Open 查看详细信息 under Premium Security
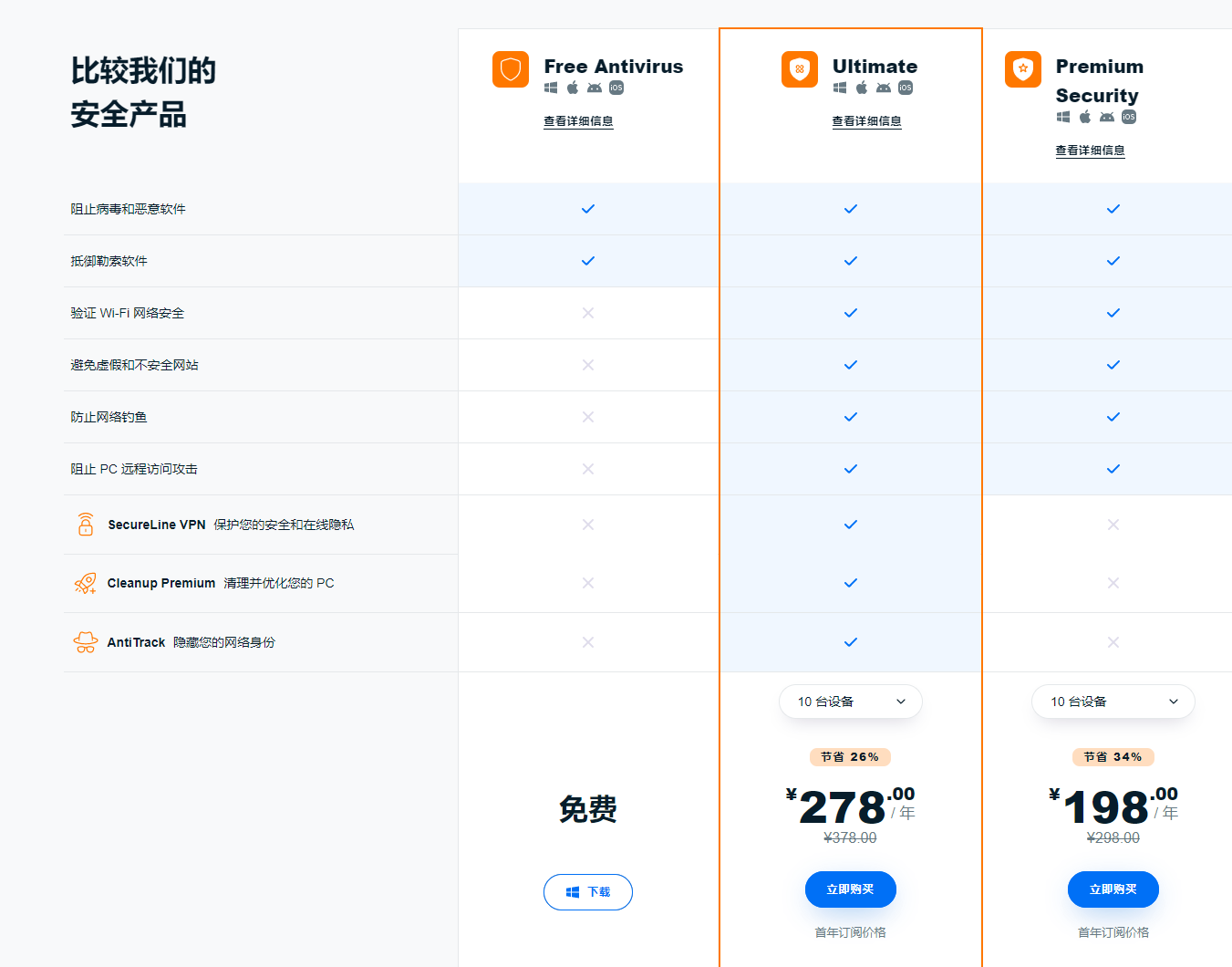The height and width of the screenshot is (967, 1232). click(1091, 151)
